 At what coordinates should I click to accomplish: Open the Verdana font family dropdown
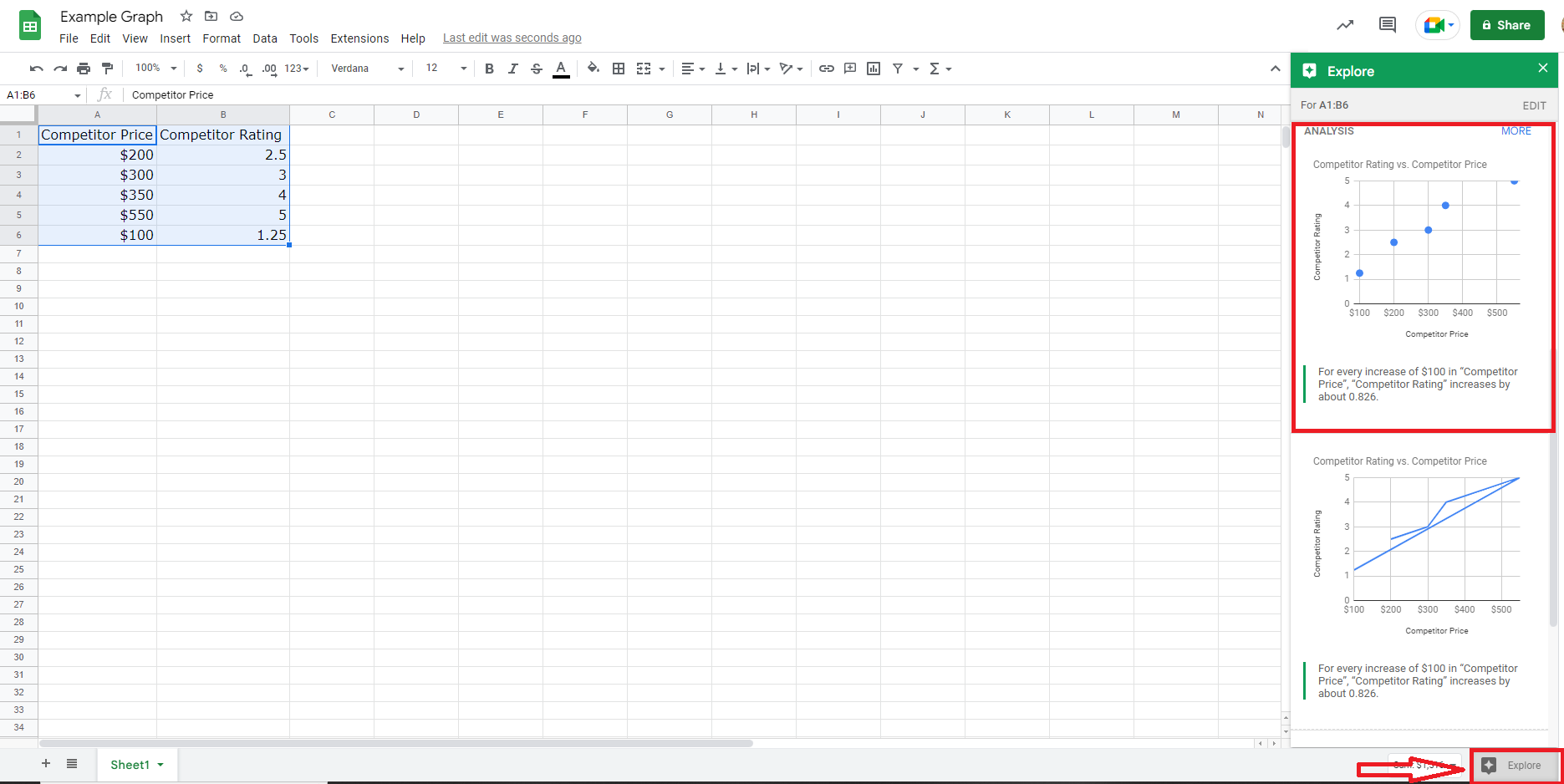click(x=365, y=68)
